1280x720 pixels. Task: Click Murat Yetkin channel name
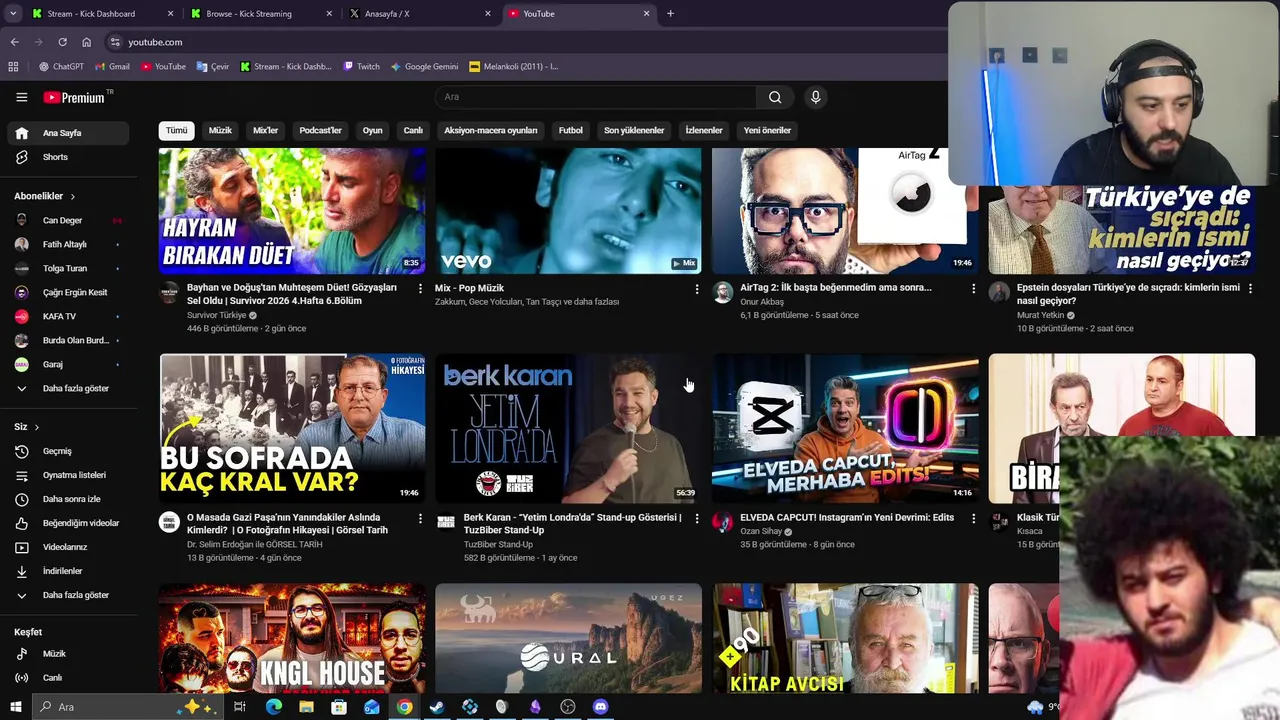coord(1040,315)
